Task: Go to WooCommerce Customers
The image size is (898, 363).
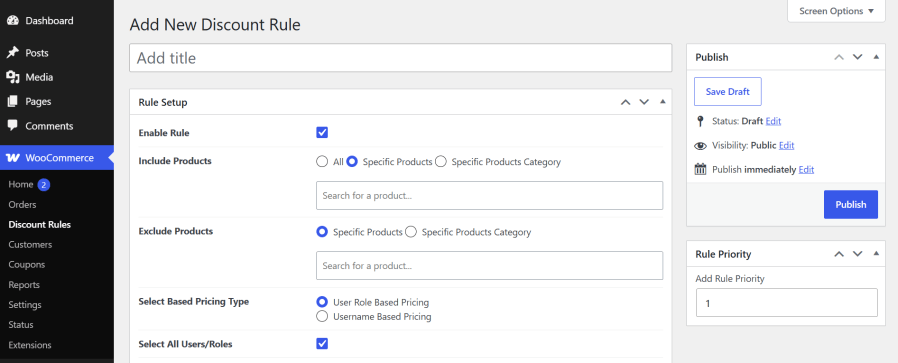Action: (30, 244)
